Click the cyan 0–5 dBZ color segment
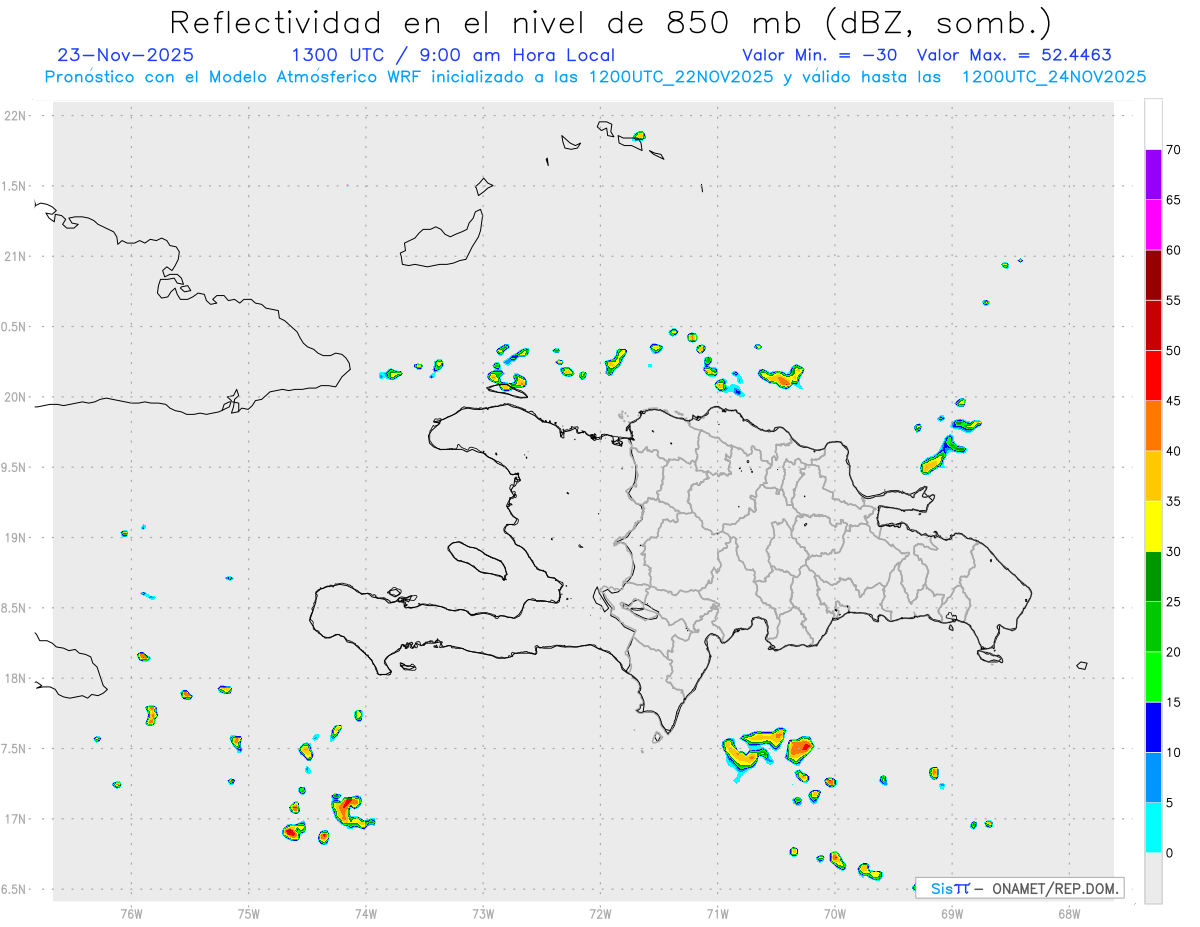Screen dimensions: 1200x927 click(x=1153, y=828)
